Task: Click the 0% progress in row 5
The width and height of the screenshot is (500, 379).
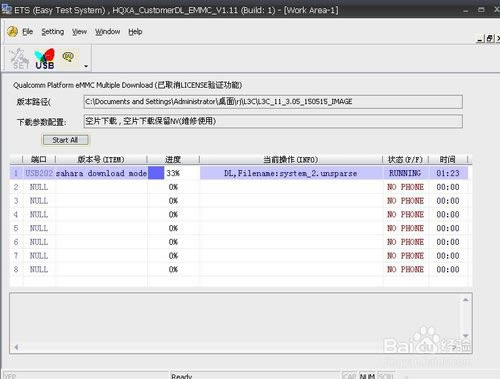Action: tap(173, 228)
